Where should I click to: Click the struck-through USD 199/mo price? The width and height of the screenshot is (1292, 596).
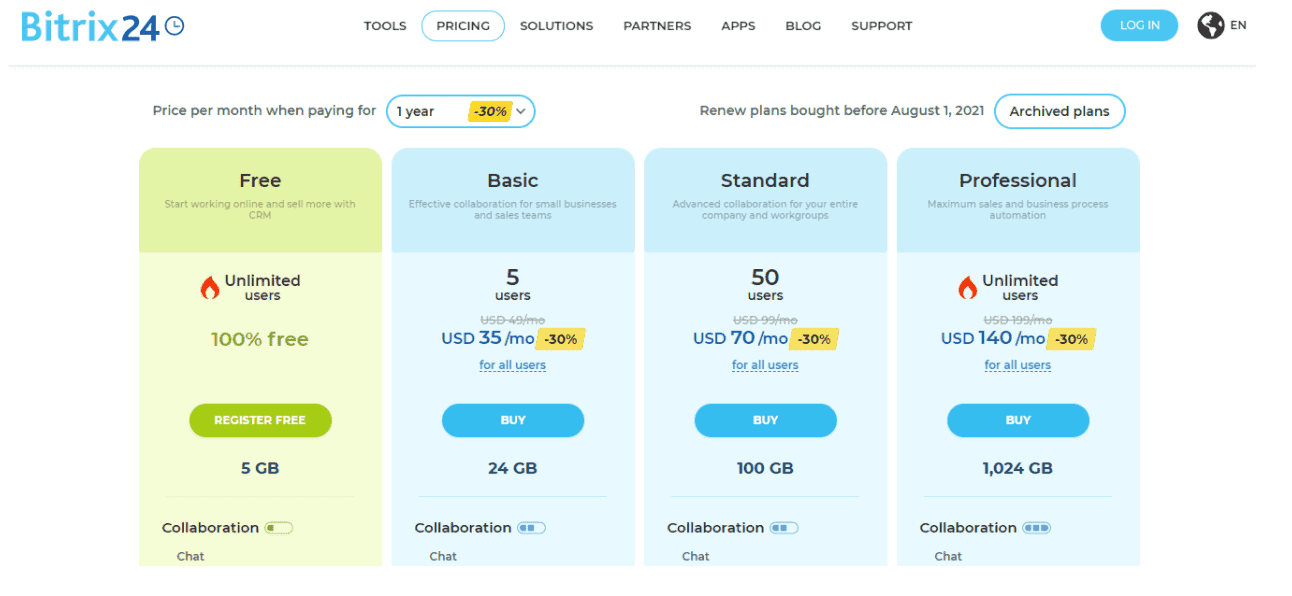coord(1018,320)
